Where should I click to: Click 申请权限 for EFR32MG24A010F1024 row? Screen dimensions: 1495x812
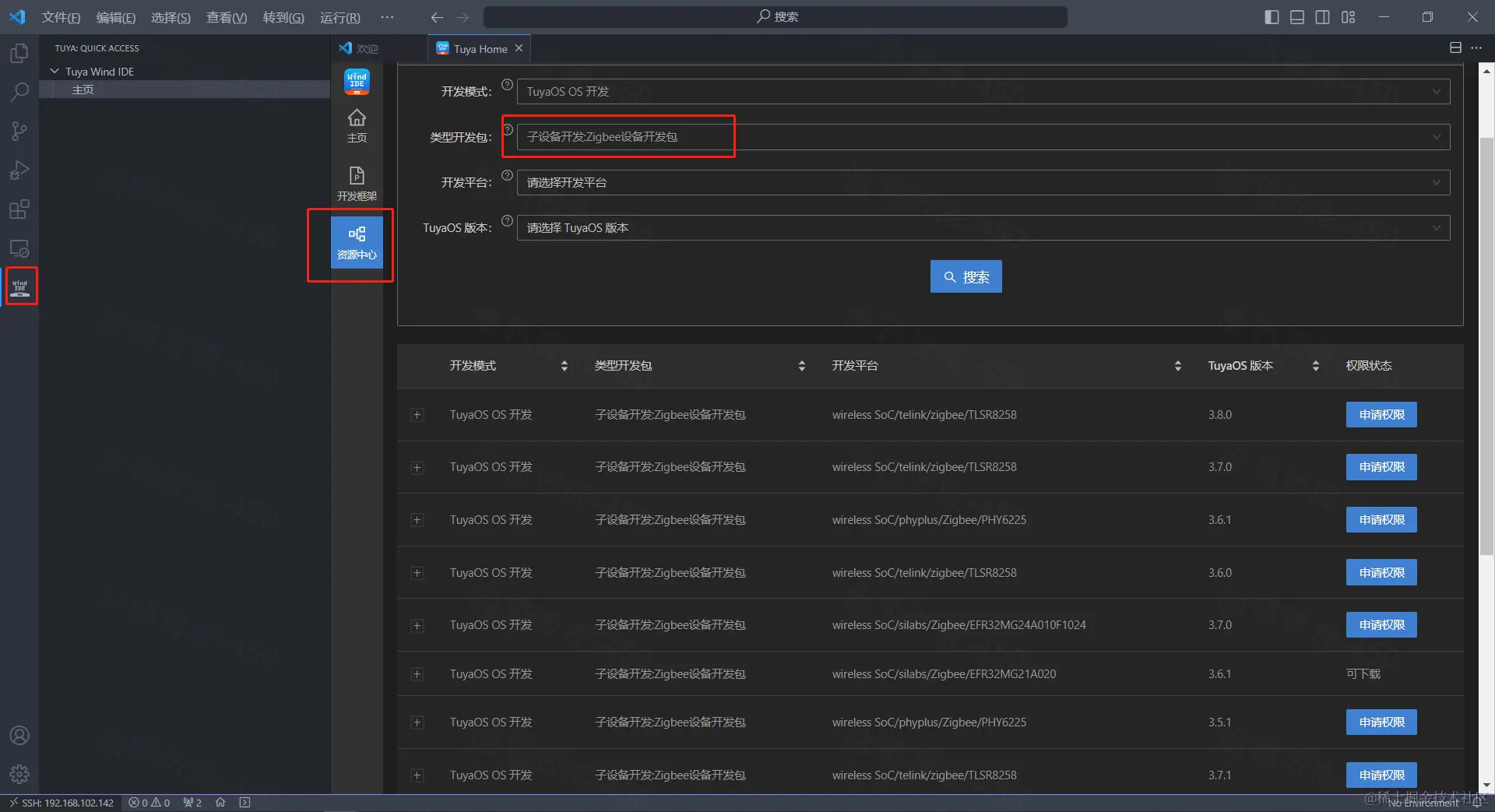pyautogui.click(x=1381, y=625)
